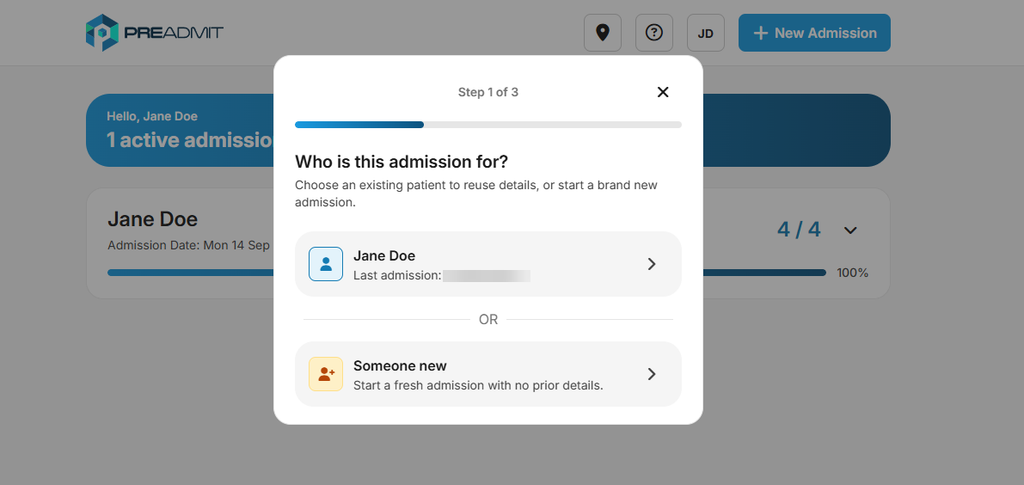Open help via the question mark icon
Viewport: 1024px width, 485px height.
[654, 33]
